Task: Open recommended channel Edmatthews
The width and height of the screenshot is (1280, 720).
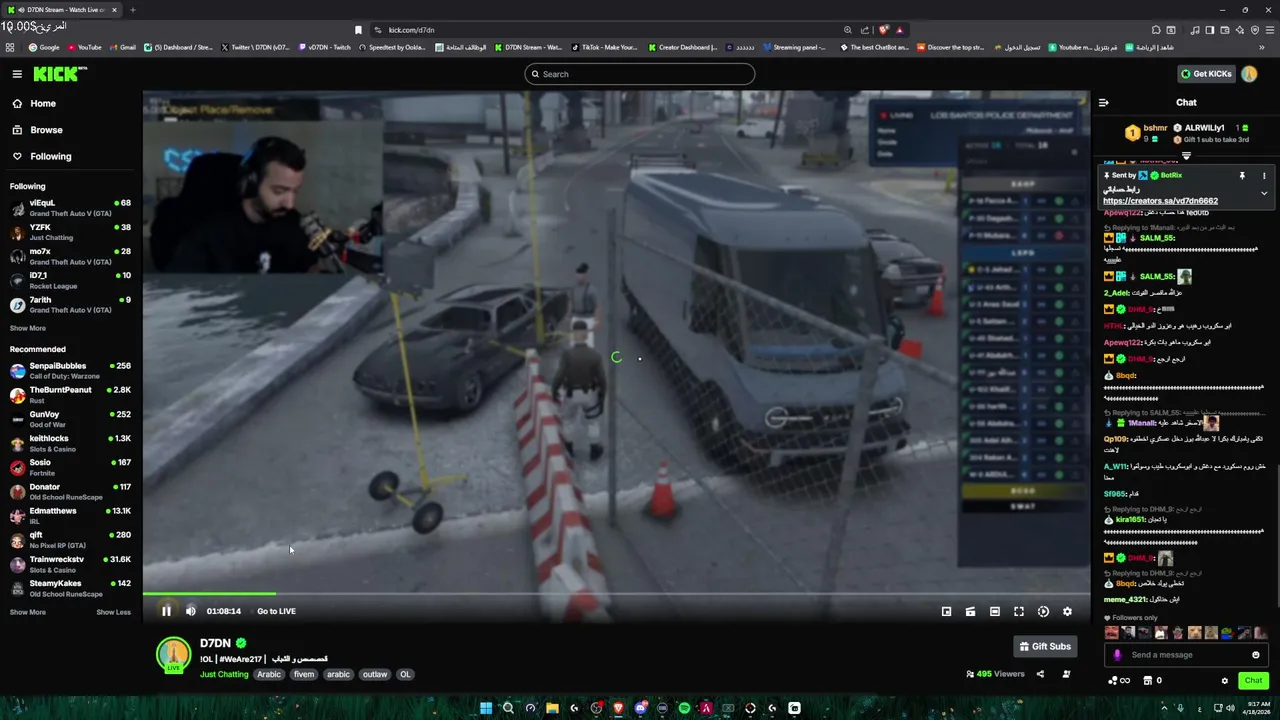Action: 70,515
